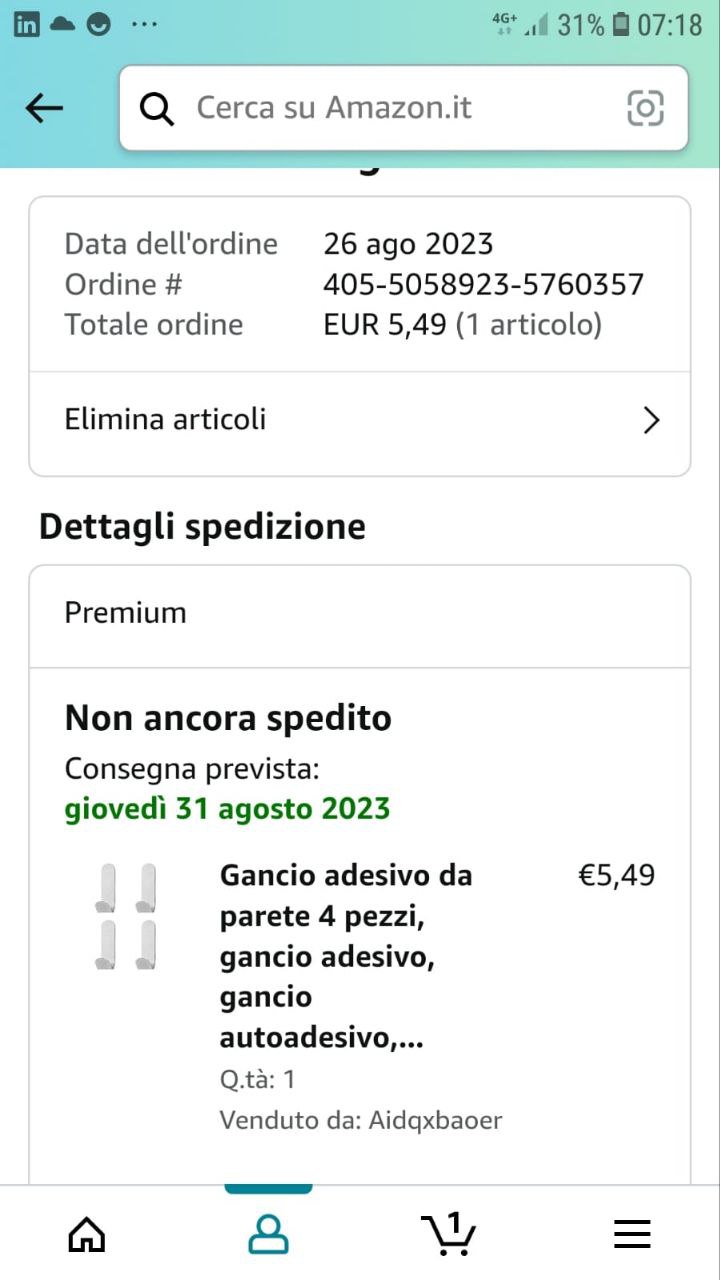
Task: Open the hamburger menu icon
Action: (632, 1233)
